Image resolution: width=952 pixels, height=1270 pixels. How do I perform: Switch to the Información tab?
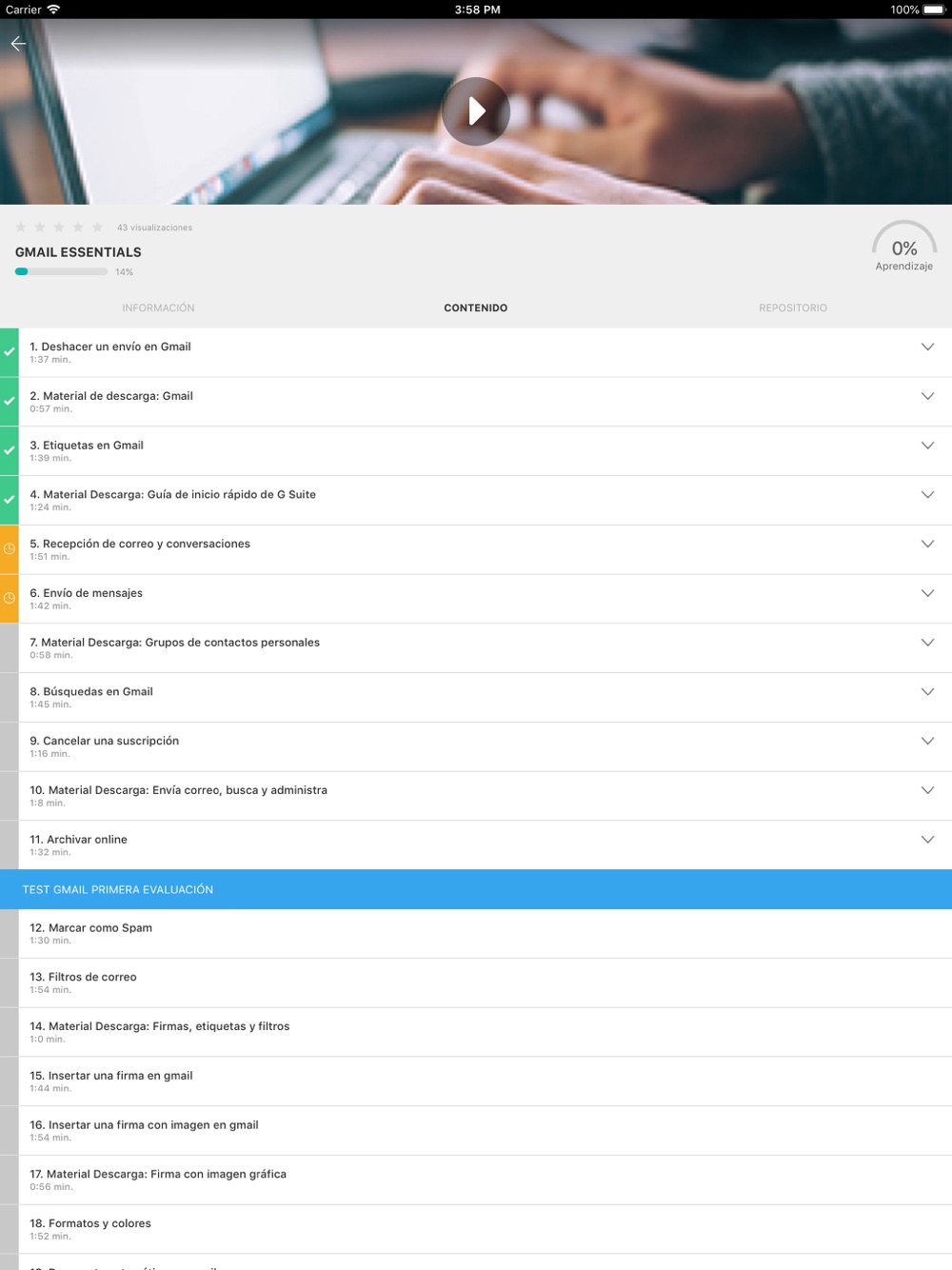point(158,308)
